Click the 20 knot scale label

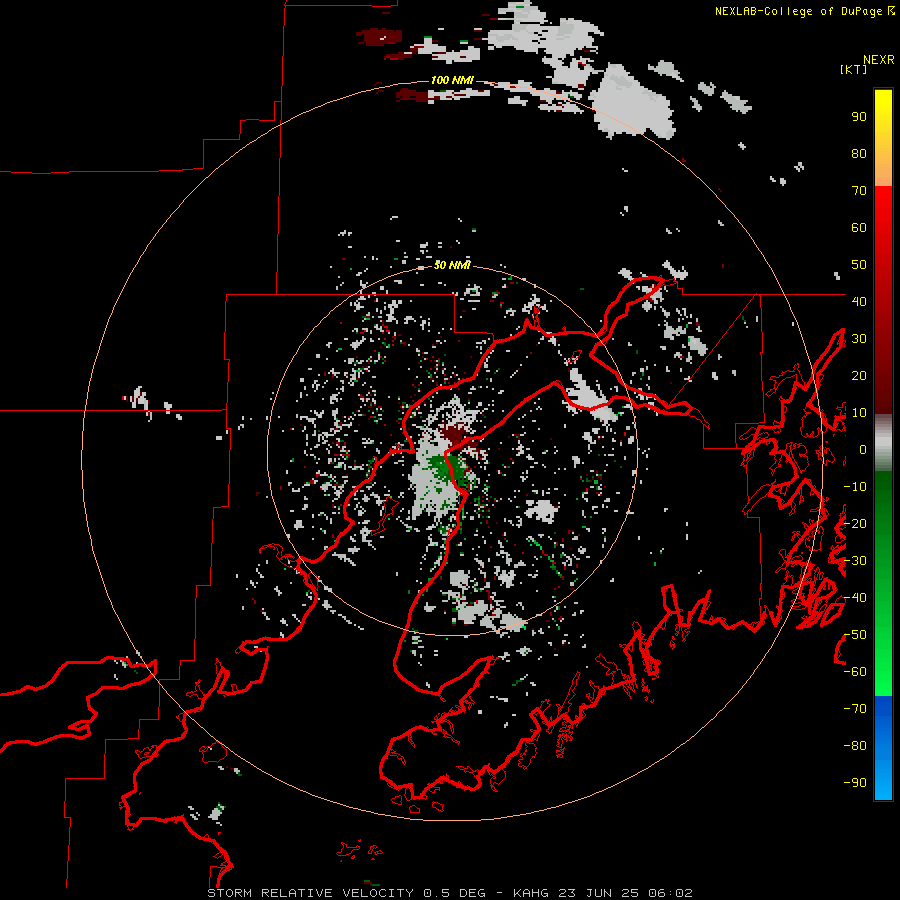click(859, 375)
